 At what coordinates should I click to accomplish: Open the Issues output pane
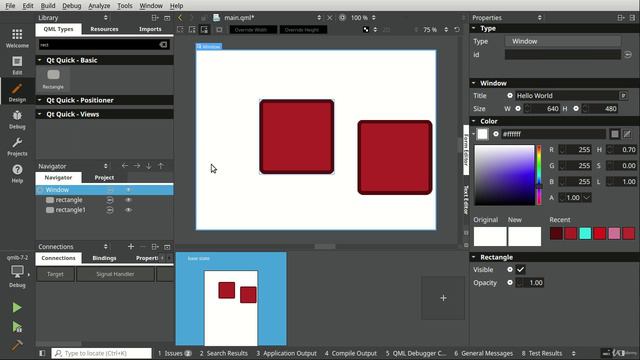174,353
